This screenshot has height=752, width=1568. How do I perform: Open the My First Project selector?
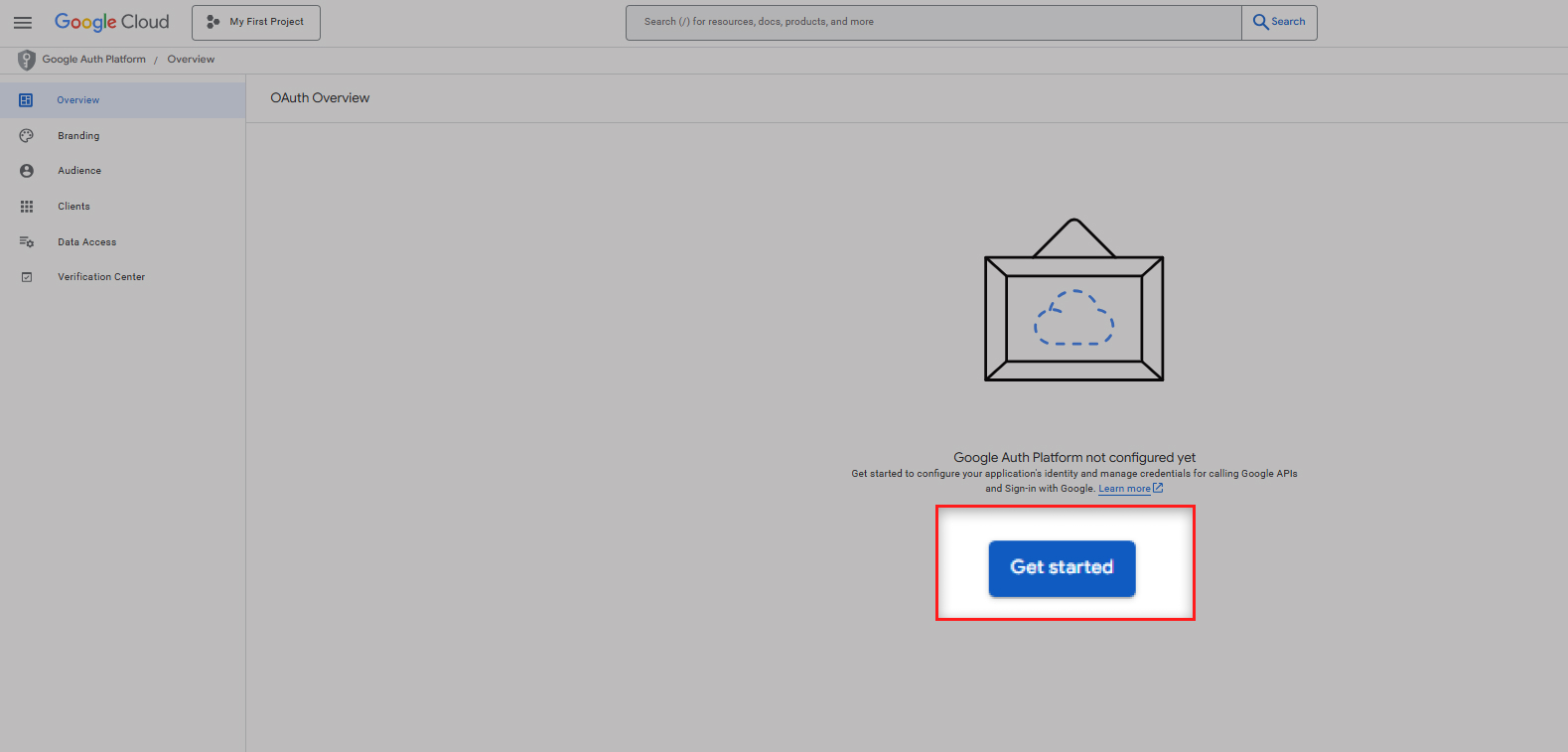click(256, 22)
